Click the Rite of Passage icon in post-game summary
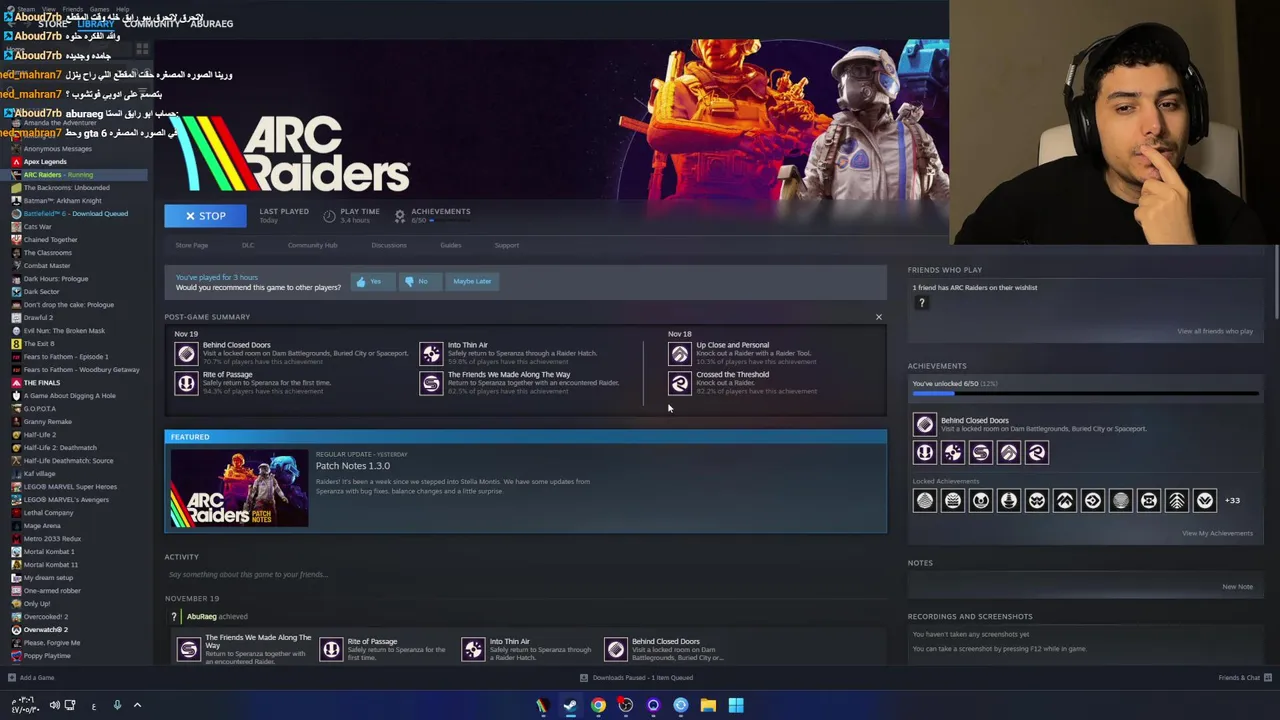The image size is (1280, 720). click(186, 383)
